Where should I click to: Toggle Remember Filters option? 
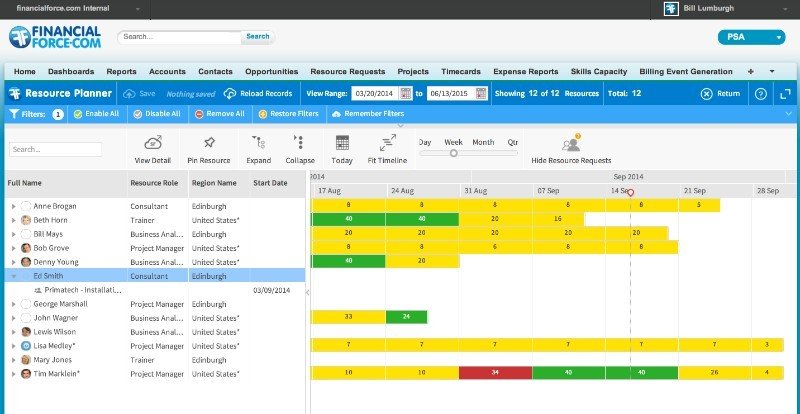(366, 114)
